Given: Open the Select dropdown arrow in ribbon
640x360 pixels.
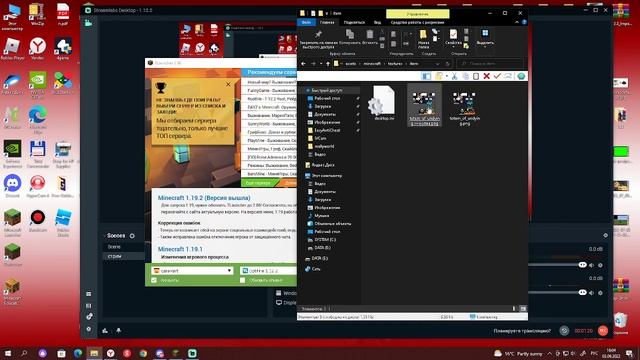Looking at the screenshot, I should [485, 47].
